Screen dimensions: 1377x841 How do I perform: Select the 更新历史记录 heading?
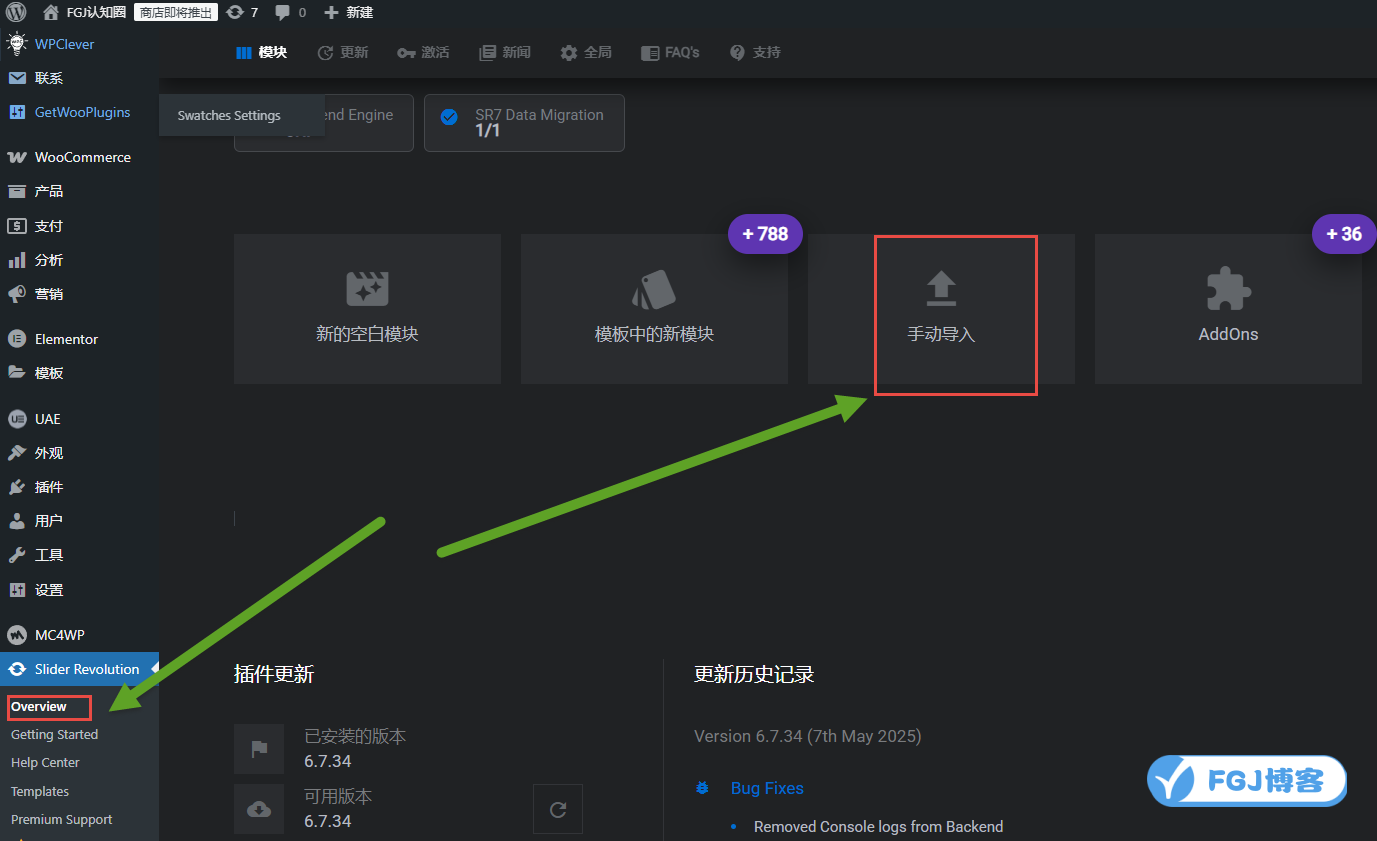[x=754, y=674]
